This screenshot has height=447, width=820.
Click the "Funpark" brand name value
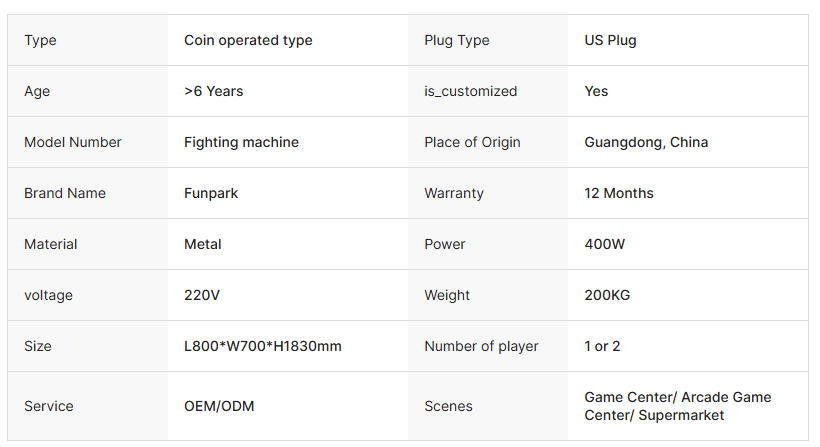click(211, 193)
